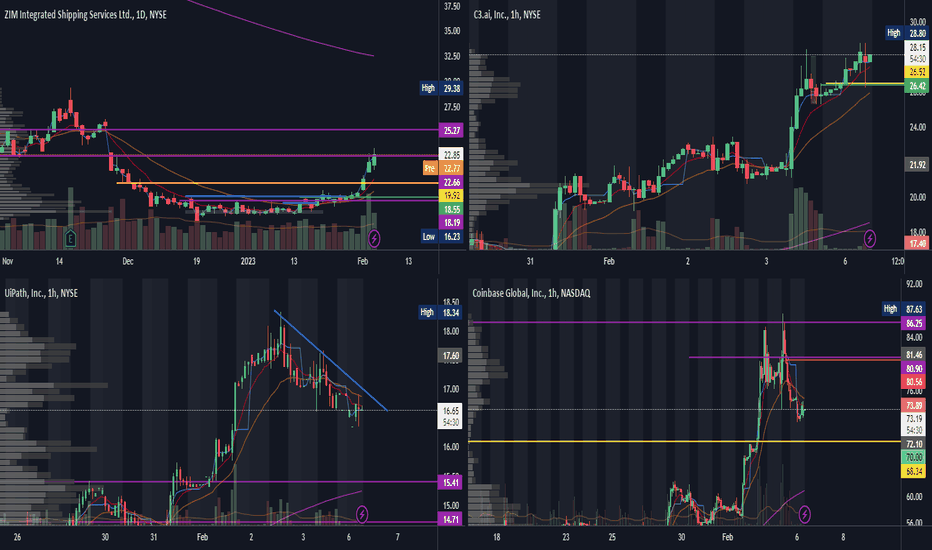
Task: Click the '26' date on UiPath time axis
Action: pyautogui.click(x=17, y=537)
